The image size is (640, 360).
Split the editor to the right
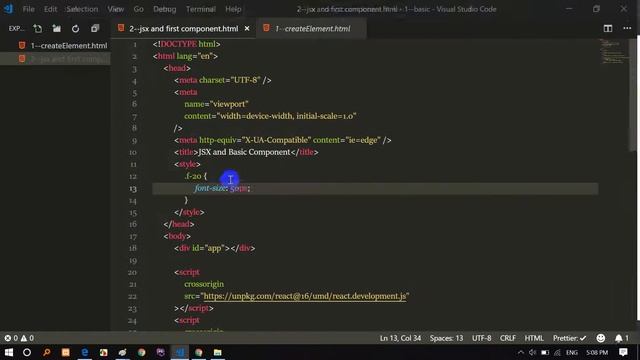[608, 28]
